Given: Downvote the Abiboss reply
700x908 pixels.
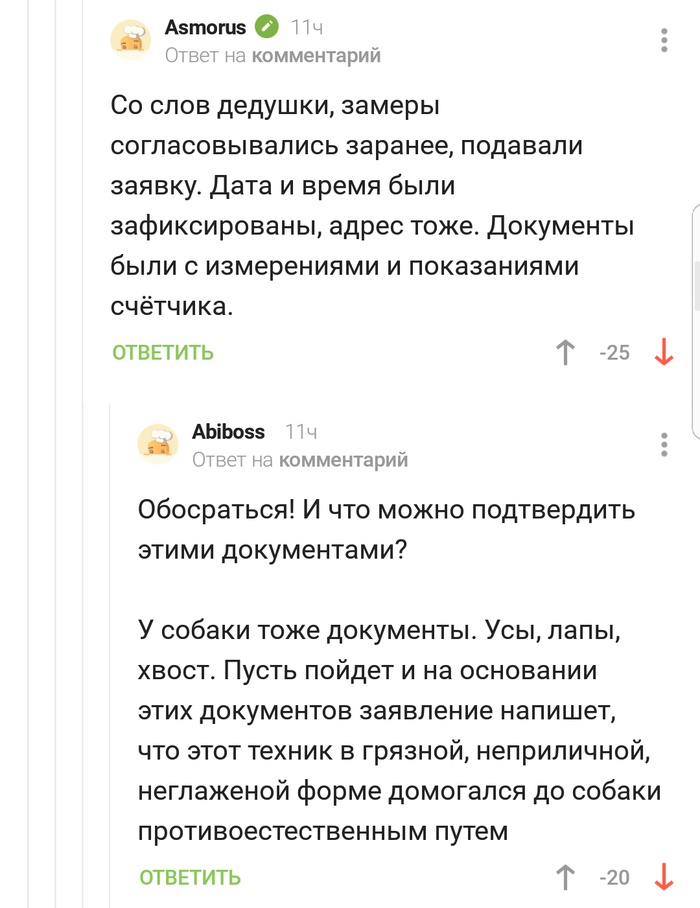Looking at the screenshot, I should coord(663,877).
